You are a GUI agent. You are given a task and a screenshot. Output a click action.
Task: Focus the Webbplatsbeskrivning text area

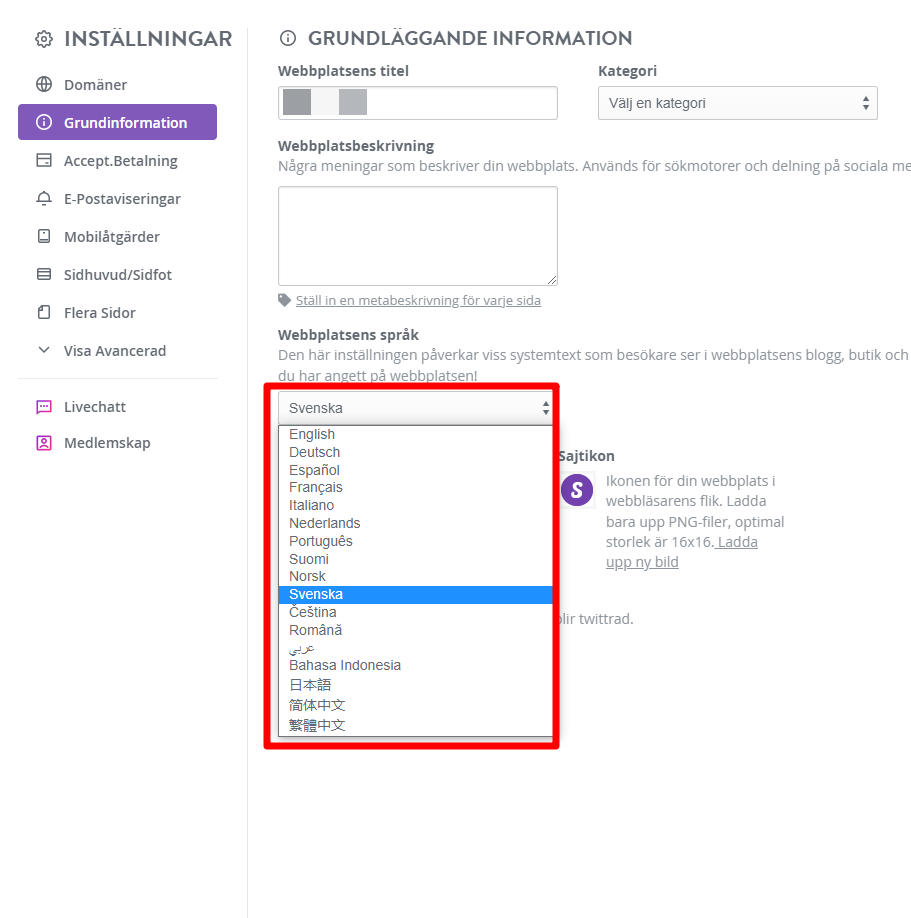click(418, 236)
